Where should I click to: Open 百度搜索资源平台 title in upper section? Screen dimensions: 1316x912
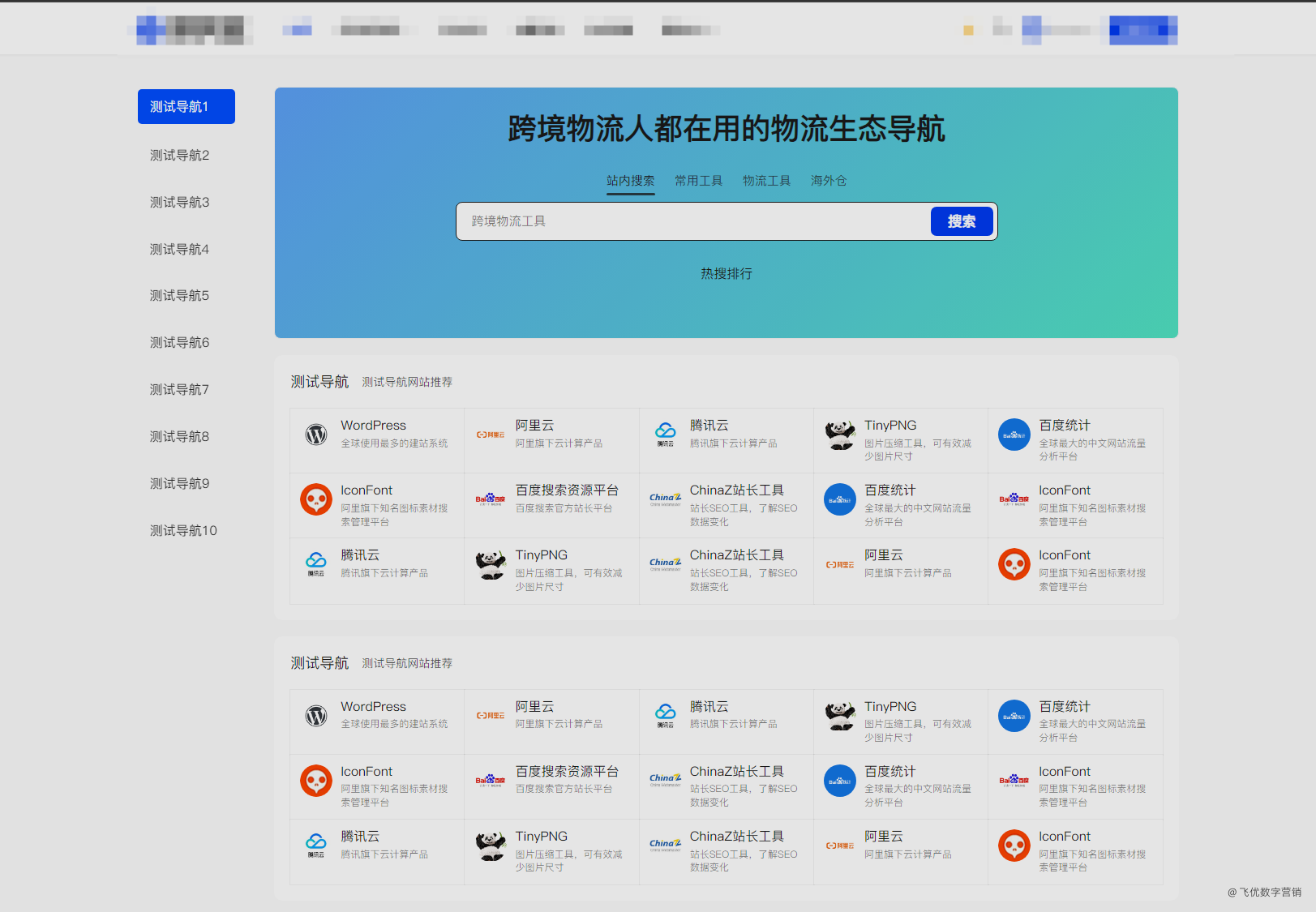tap(568, 490)
